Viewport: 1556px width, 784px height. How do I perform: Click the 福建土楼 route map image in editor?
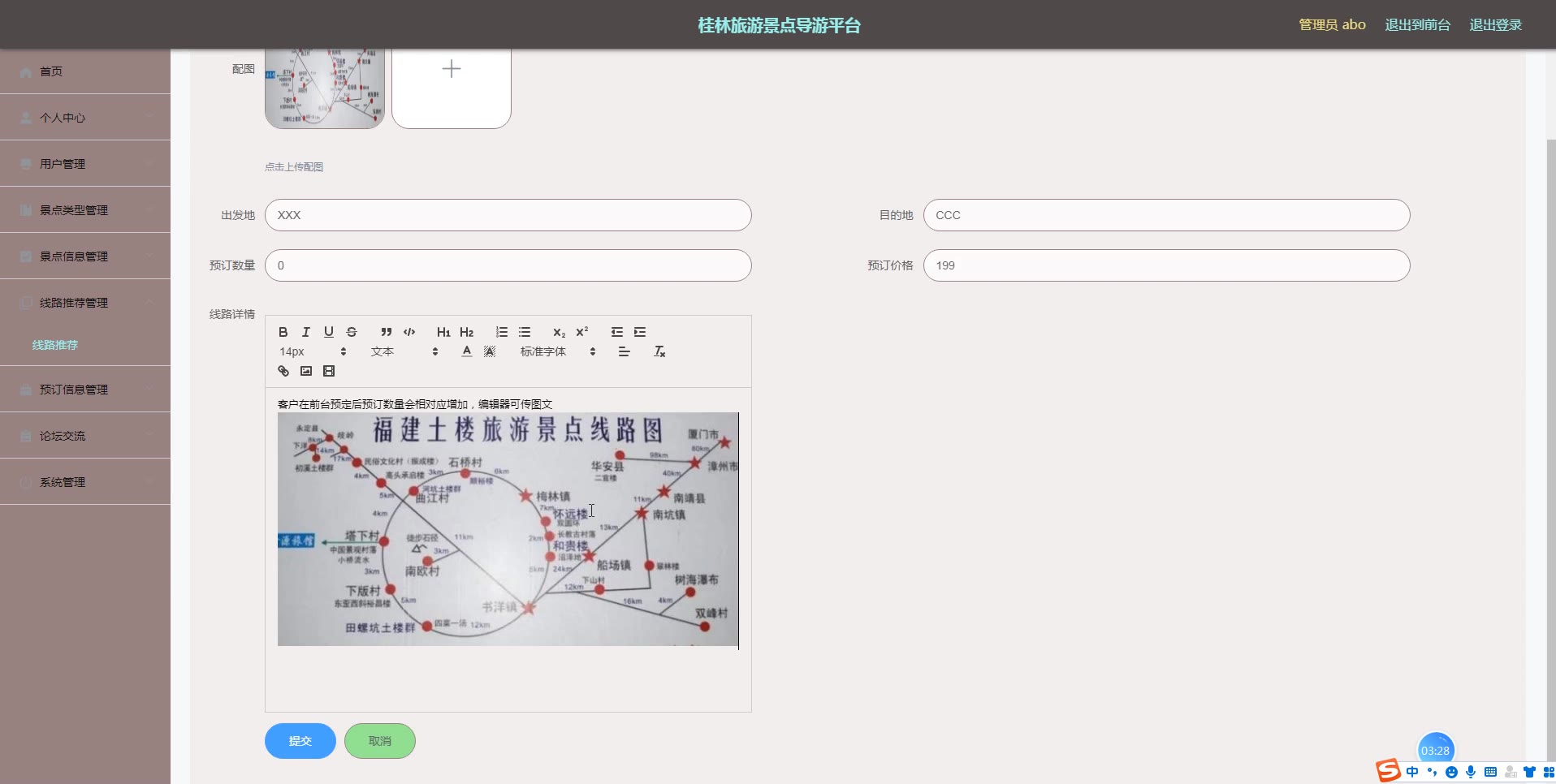(x=508, y=529)
